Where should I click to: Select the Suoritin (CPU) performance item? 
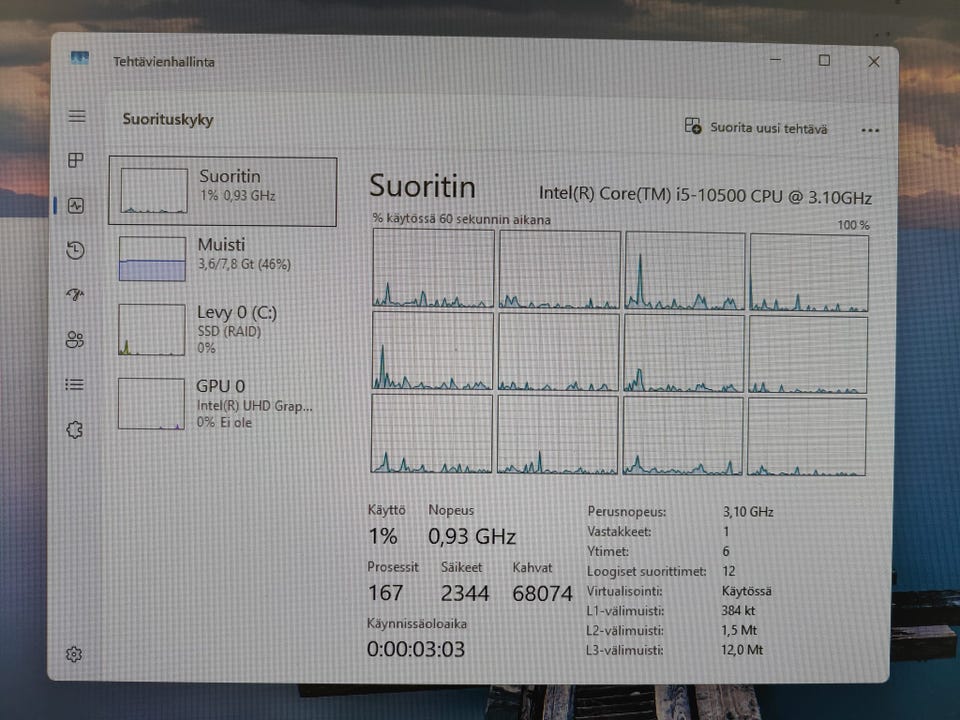[223, 192]
